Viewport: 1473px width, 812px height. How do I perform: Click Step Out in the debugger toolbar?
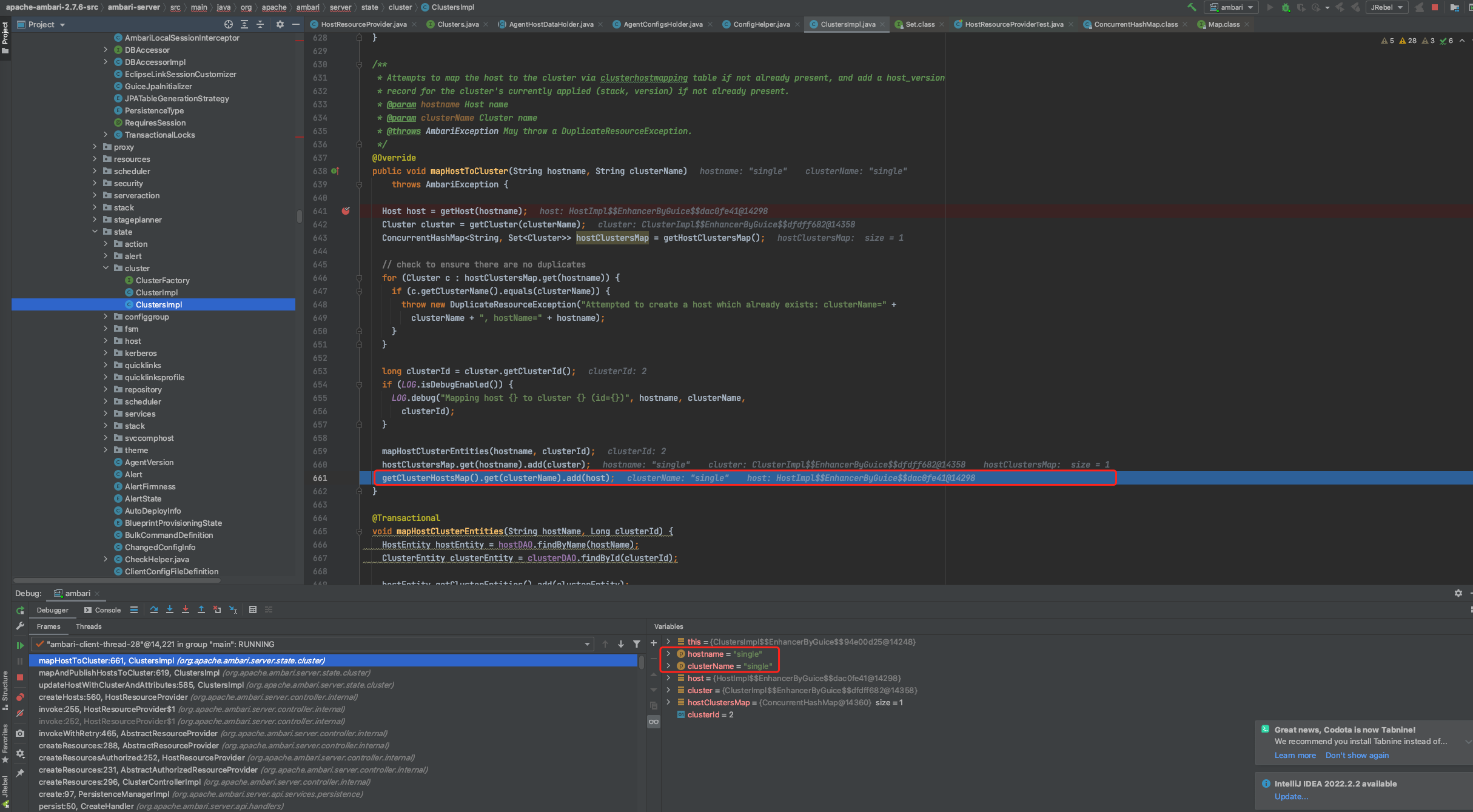(201, 609)
